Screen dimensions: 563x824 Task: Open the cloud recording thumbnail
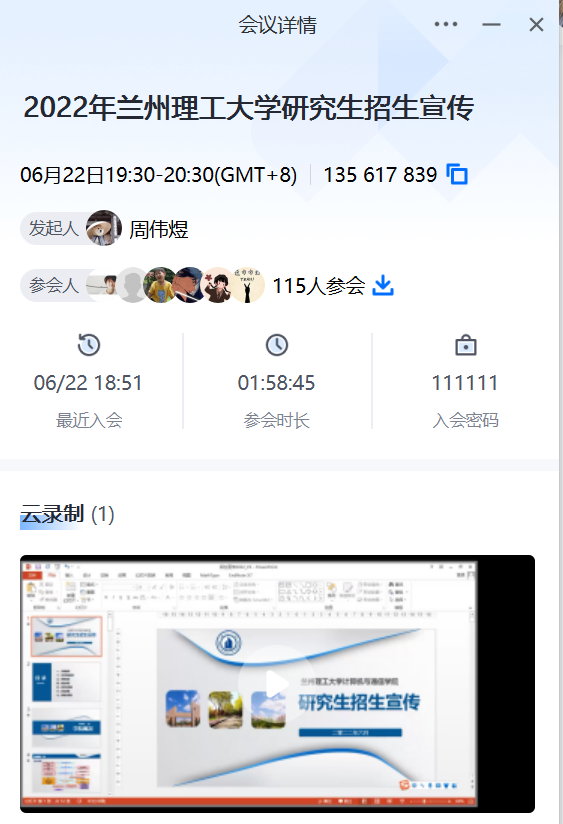(277, 683)
